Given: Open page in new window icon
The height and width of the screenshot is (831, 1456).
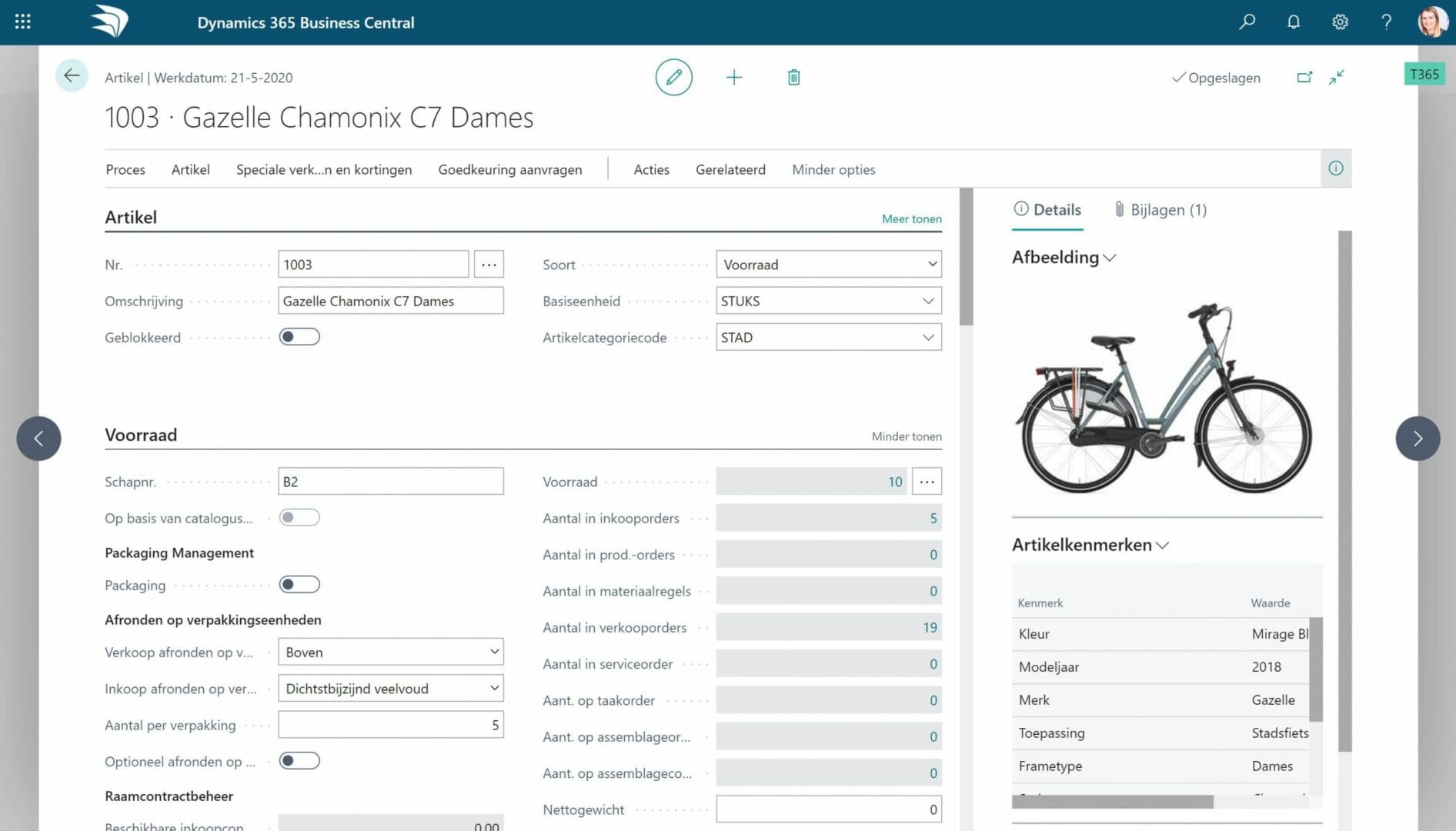Looking at the screenshot, I should click(1304, 77).
